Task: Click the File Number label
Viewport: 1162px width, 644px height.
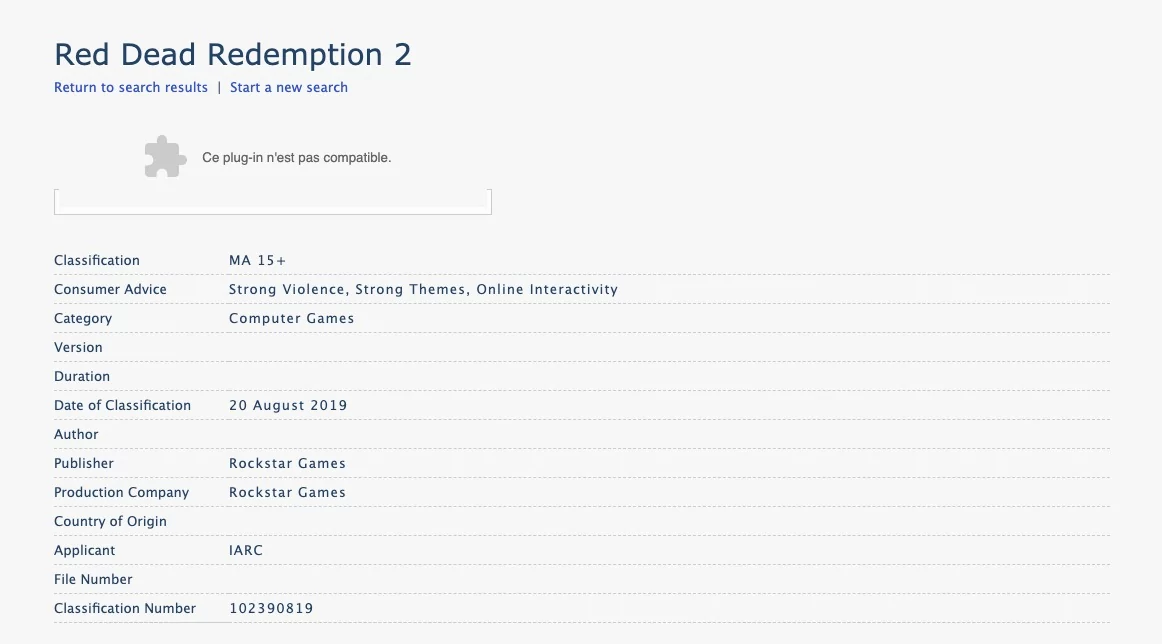Action: coord(93,579)
